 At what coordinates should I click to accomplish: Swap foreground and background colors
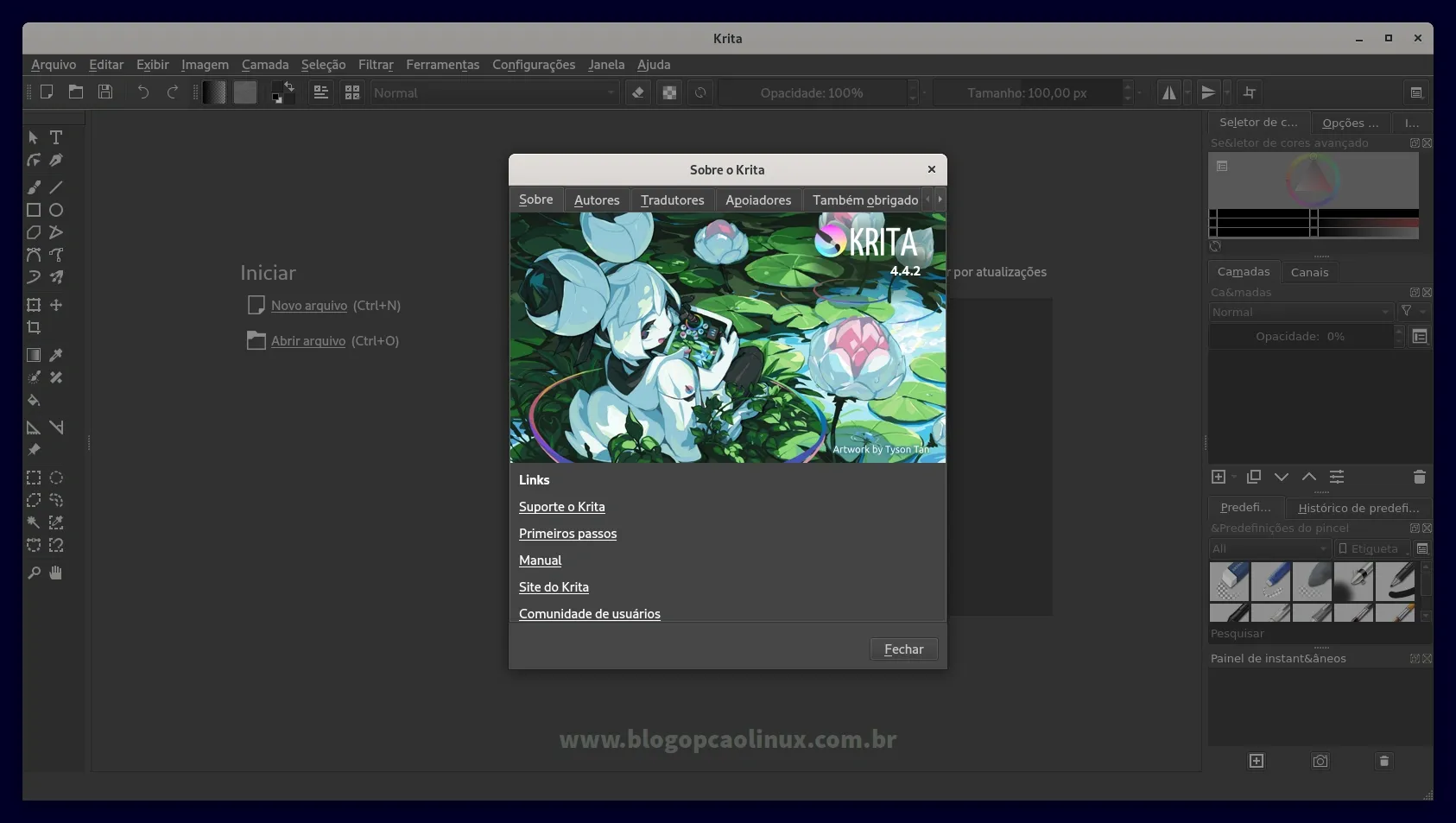[x=289, y=85]
